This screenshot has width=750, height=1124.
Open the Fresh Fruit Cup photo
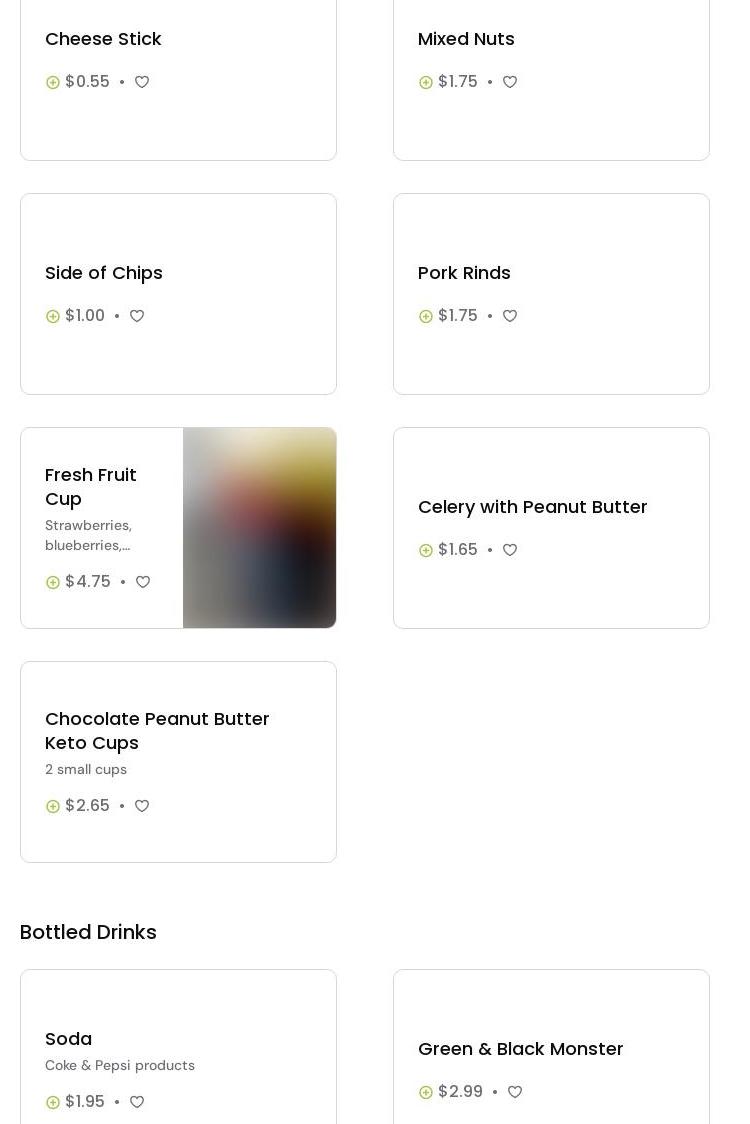tap(259, 528)
